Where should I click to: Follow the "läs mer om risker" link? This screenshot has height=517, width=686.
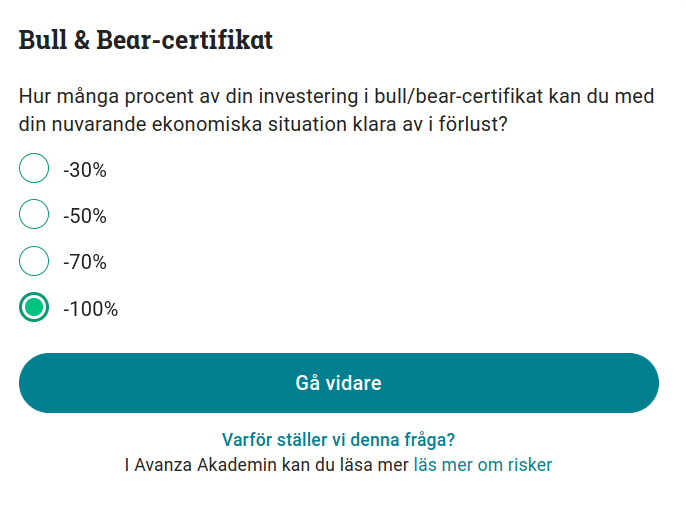pyautogui.click(x=482, y=465)
